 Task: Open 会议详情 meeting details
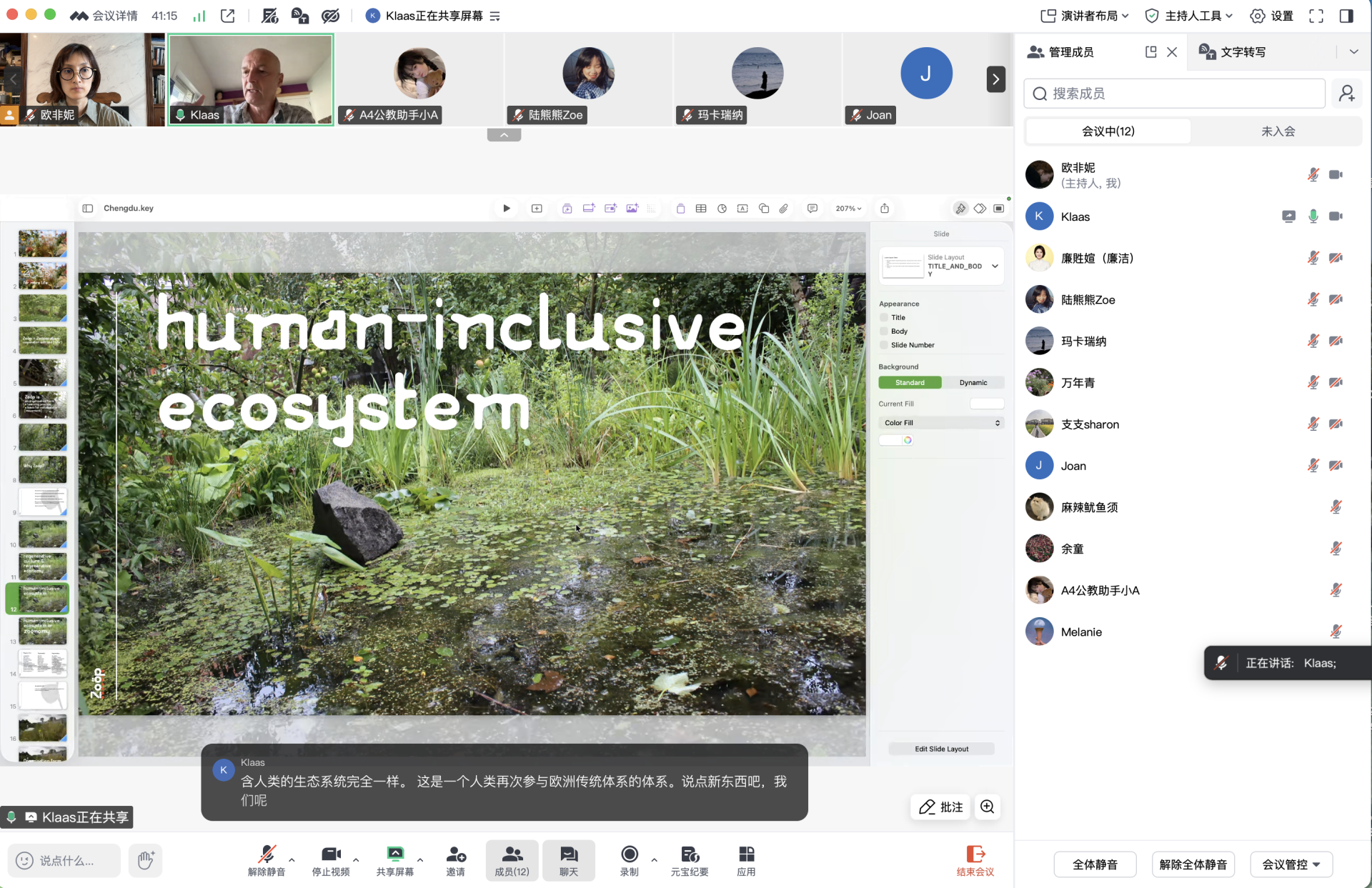click(104, 16)
